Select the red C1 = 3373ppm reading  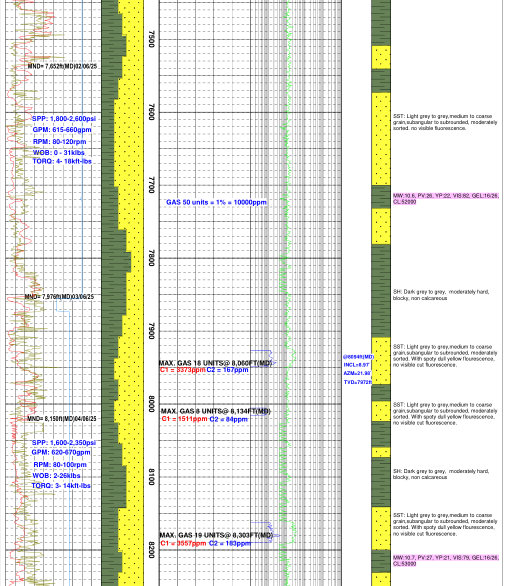tap(183, 370)
